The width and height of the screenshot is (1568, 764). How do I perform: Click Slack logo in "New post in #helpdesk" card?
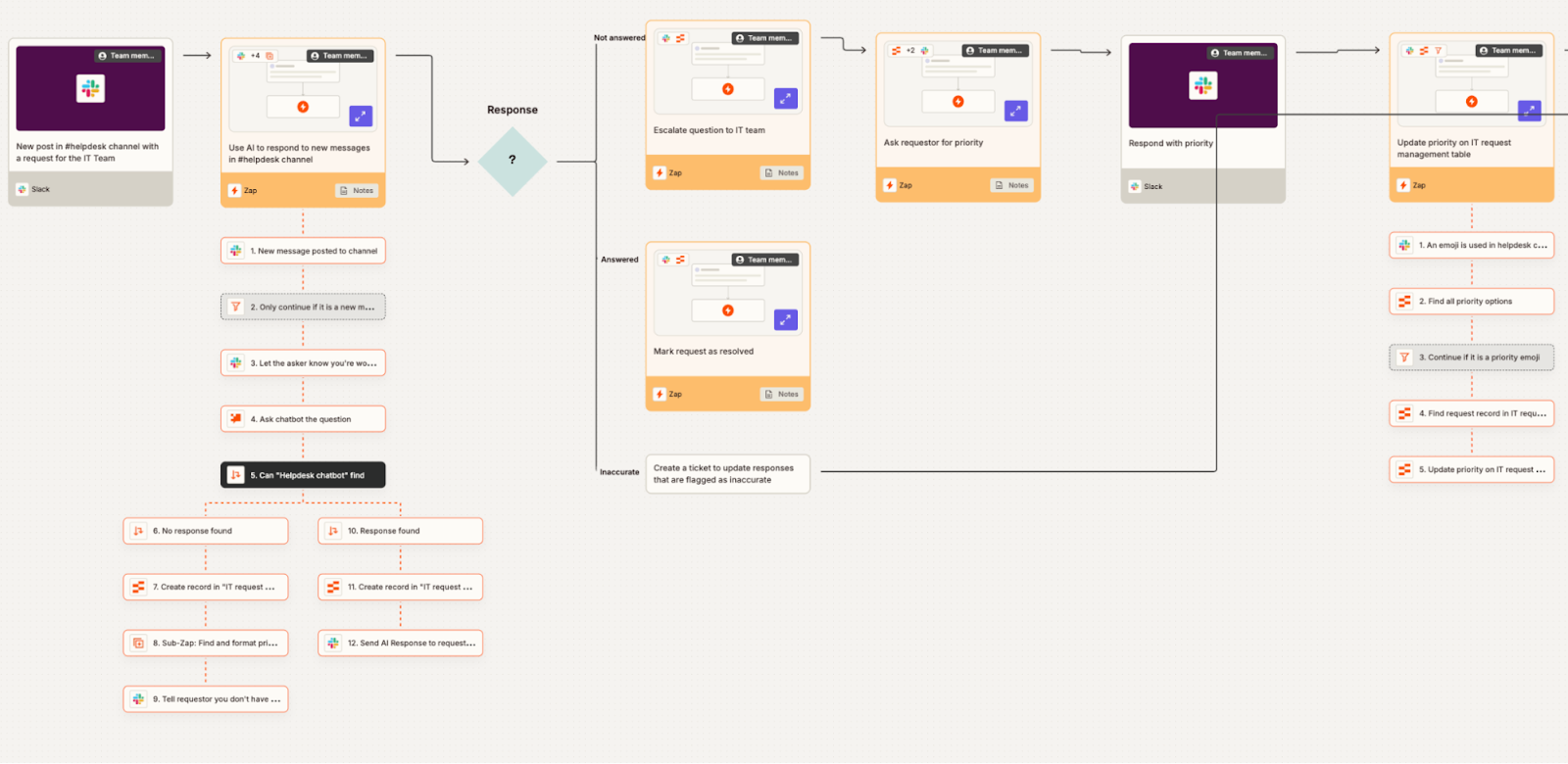pyautogui.click(x=91, y=89)
